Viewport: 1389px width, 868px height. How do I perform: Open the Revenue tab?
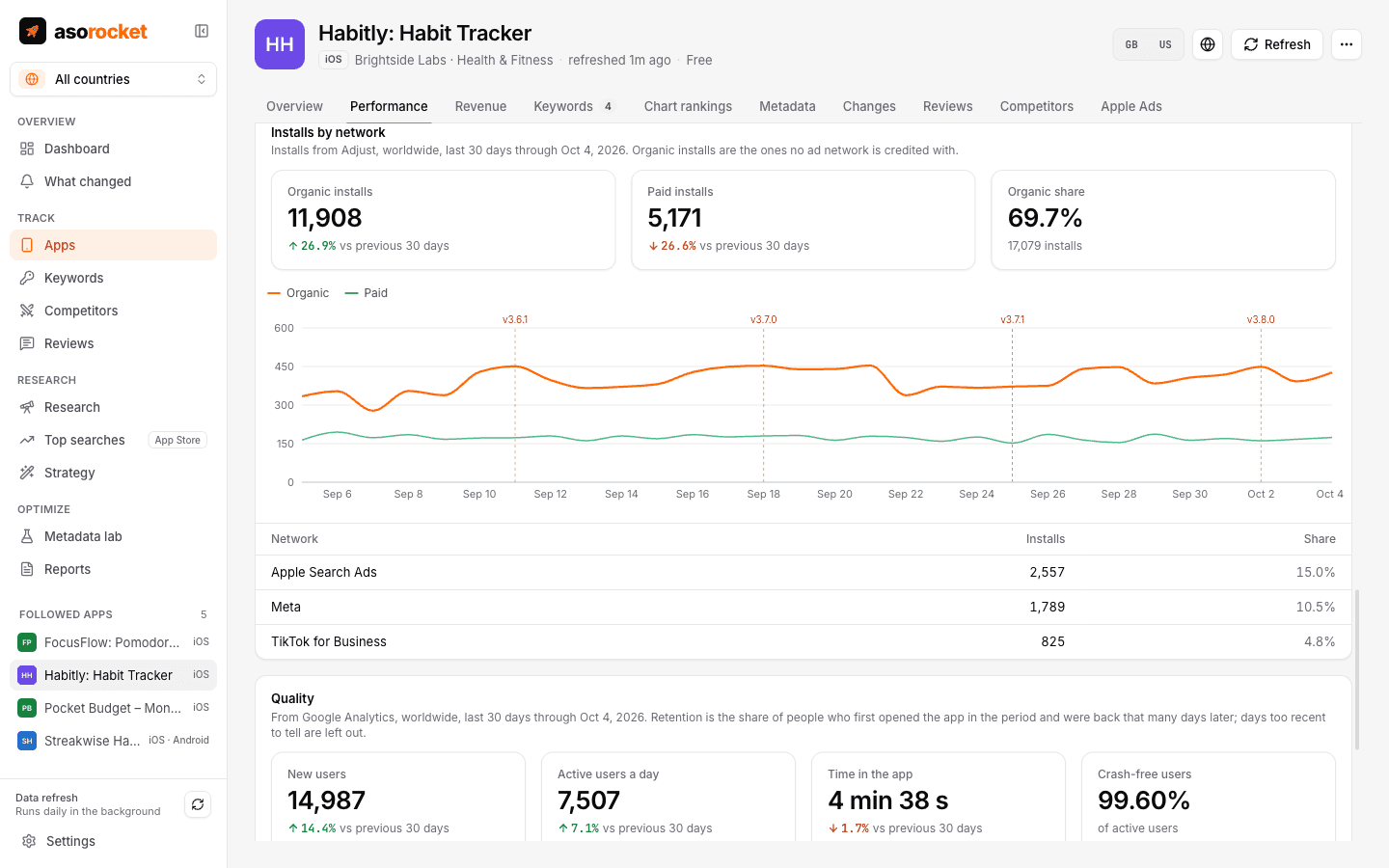click(480, 106)
